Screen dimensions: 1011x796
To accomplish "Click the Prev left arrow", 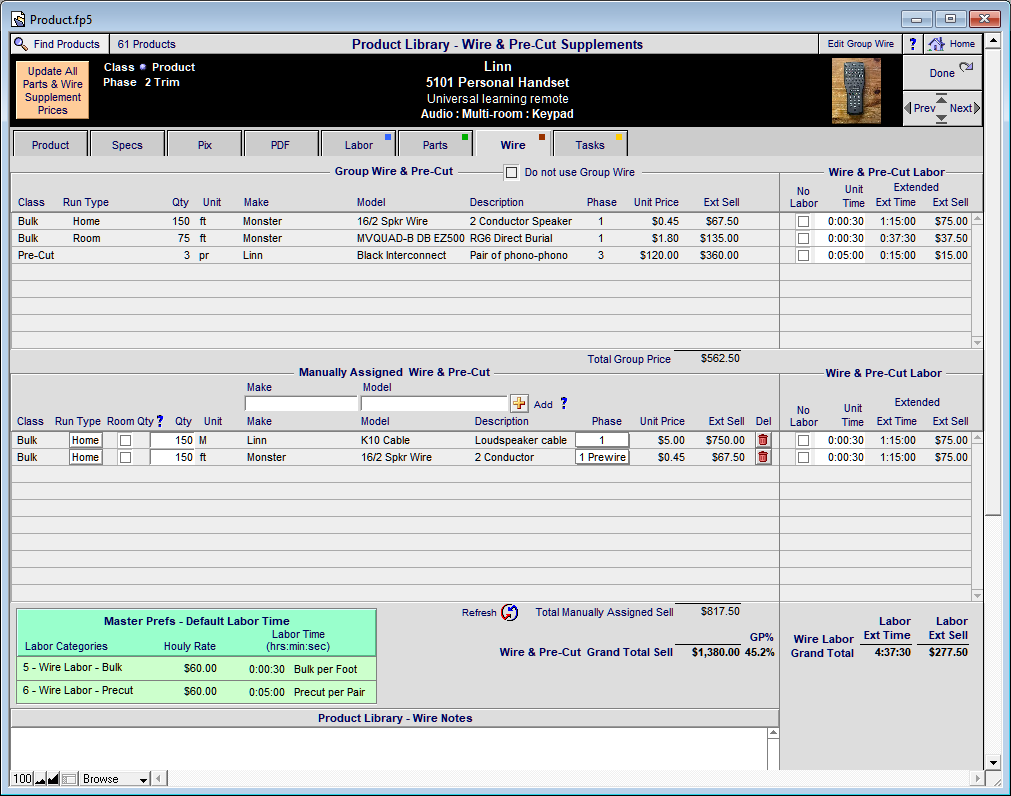I will 908,108.
